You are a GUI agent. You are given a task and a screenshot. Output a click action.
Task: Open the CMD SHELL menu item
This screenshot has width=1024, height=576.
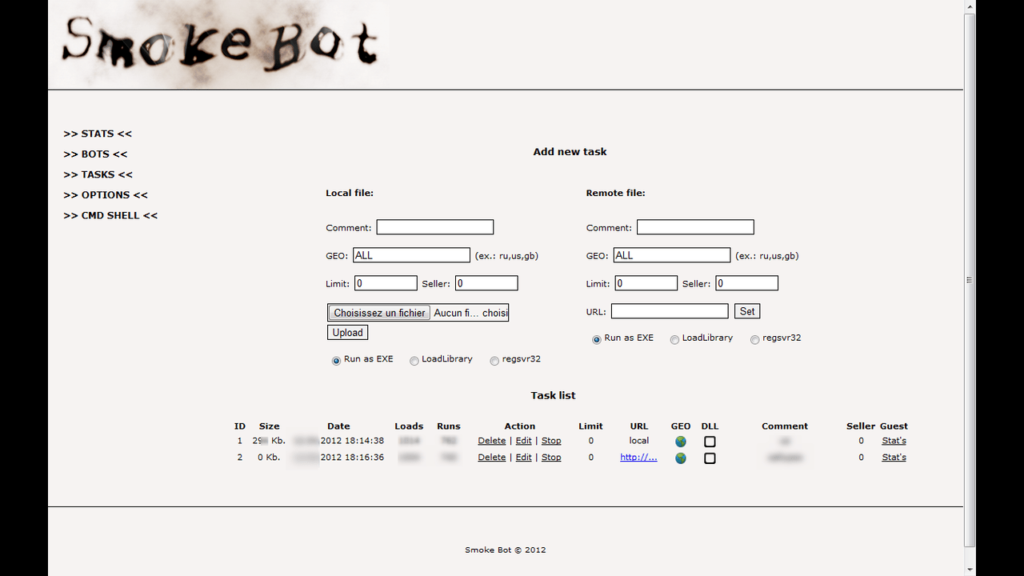[110, 215]
